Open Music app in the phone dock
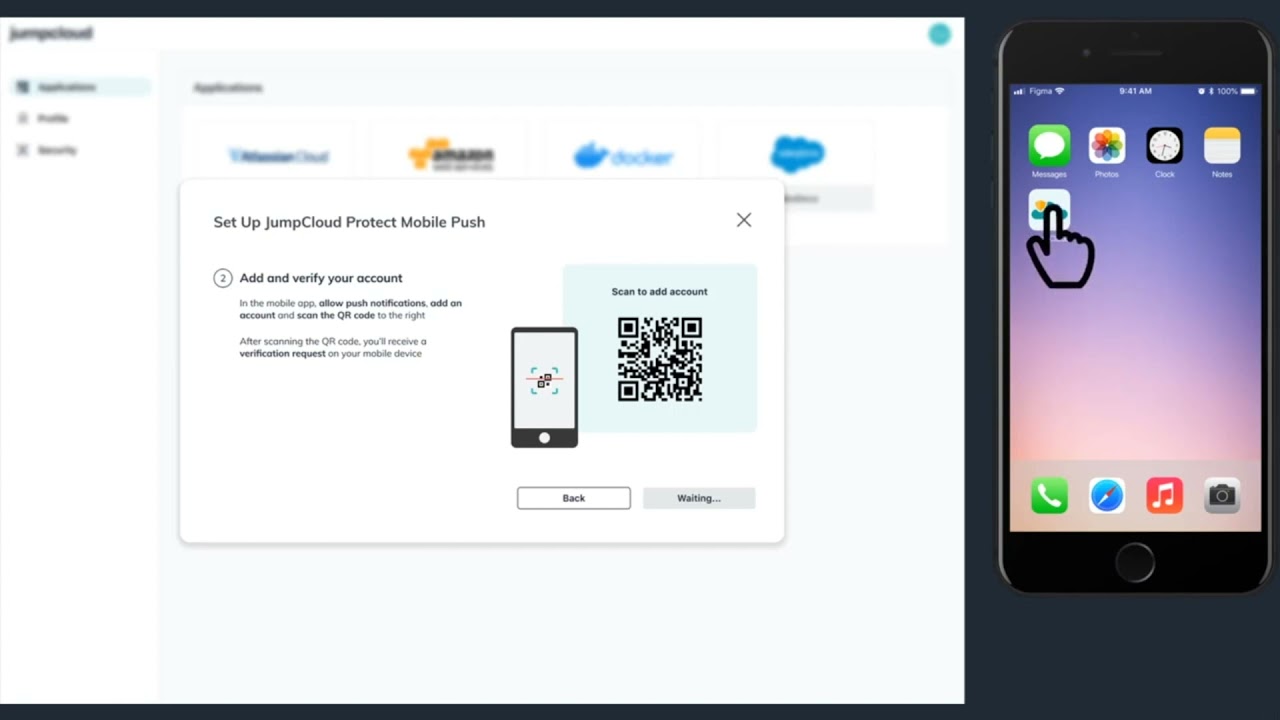The height and width of the screenshot is (720, 1280). 1165,495
